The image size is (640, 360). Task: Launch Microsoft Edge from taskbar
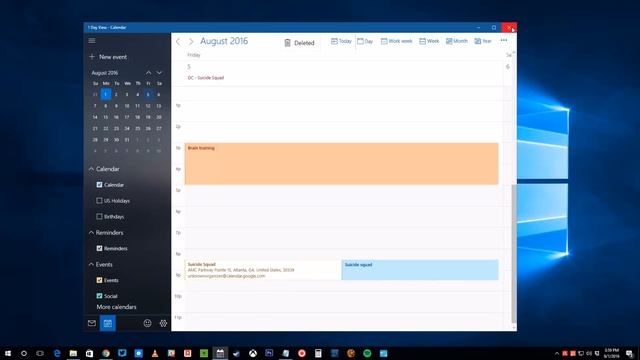(x=57, y=353)
